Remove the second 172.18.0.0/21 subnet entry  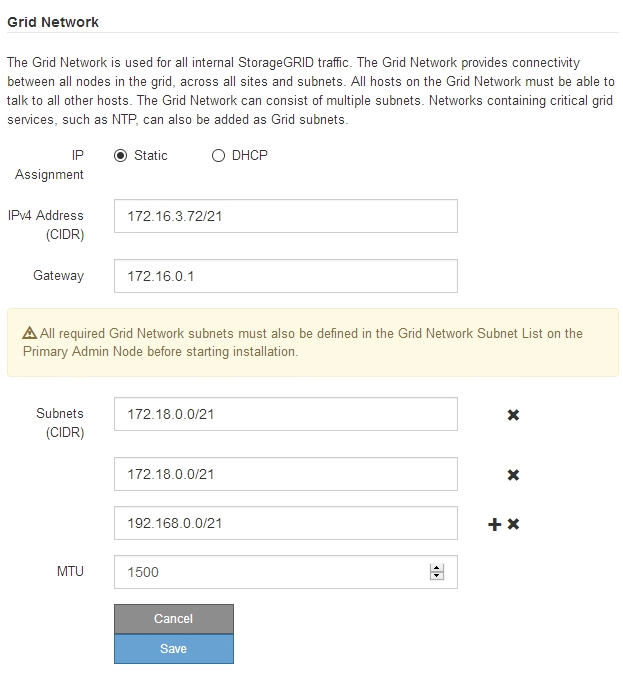(513, 475)
